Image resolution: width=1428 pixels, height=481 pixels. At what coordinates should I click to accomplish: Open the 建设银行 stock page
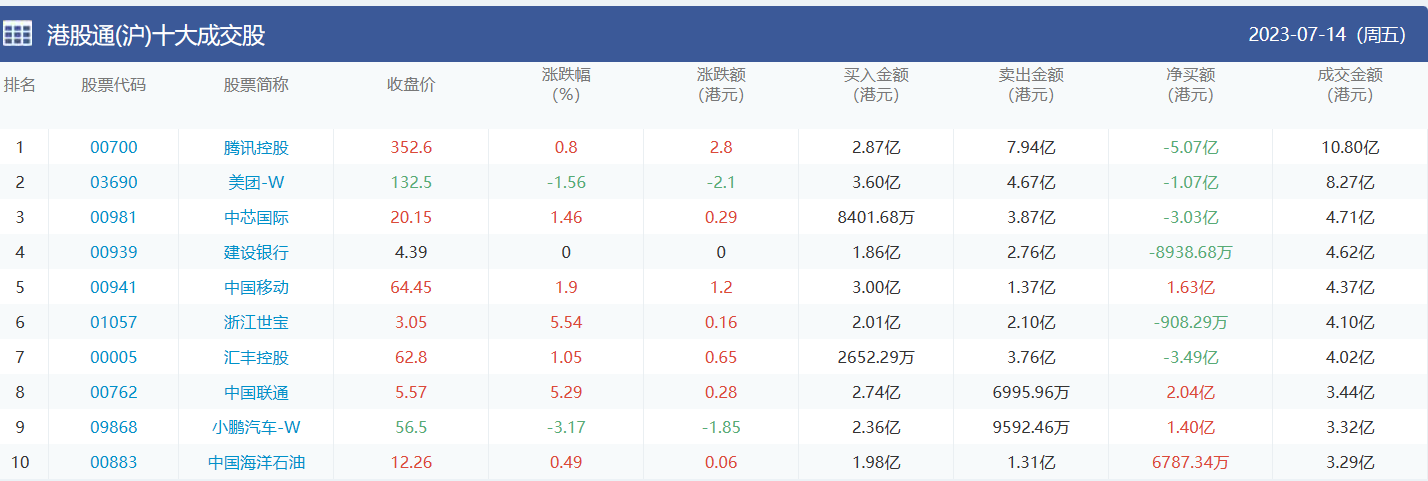[x=256, y=252]
